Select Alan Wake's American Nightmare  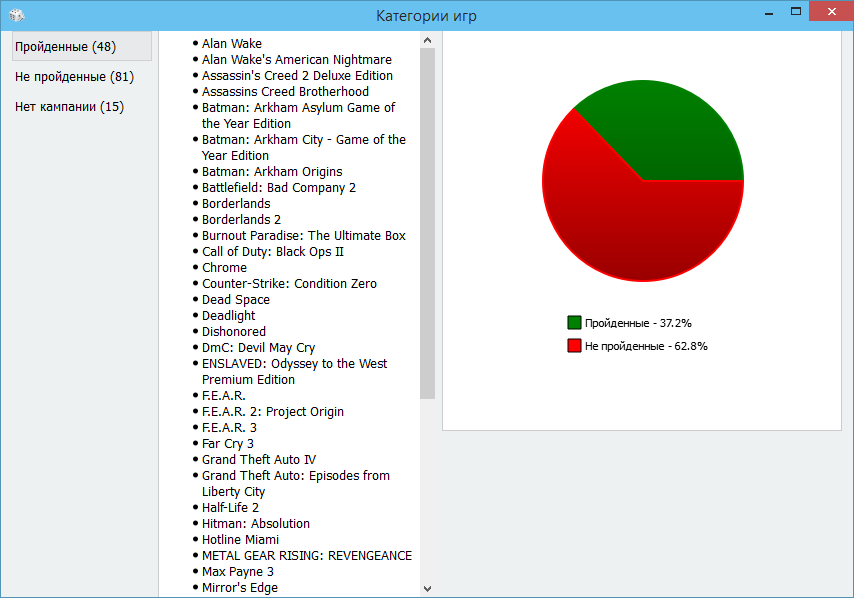click(297, 59)
